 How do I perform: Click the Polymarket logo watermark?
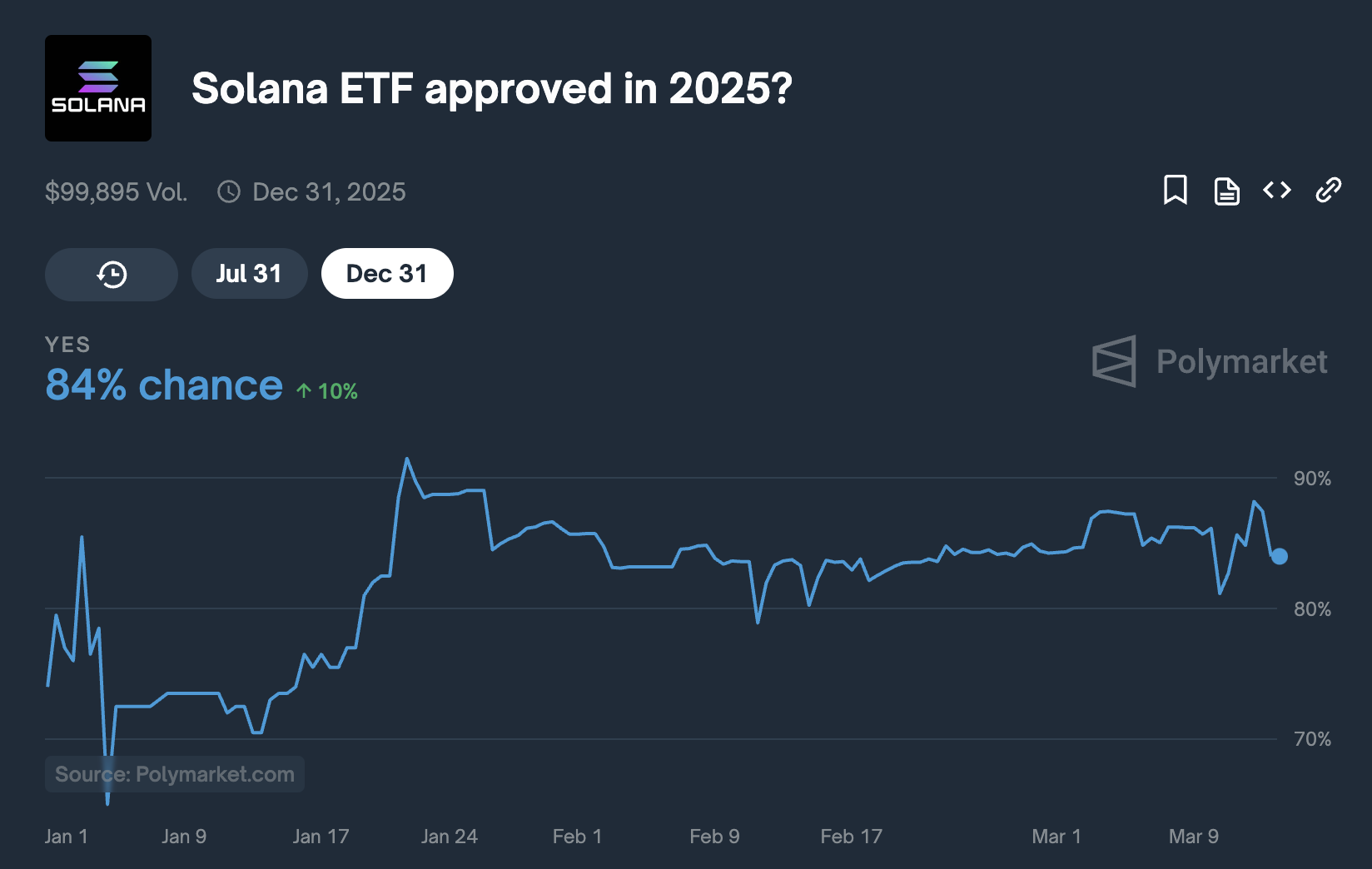(x=1210, y=361)
